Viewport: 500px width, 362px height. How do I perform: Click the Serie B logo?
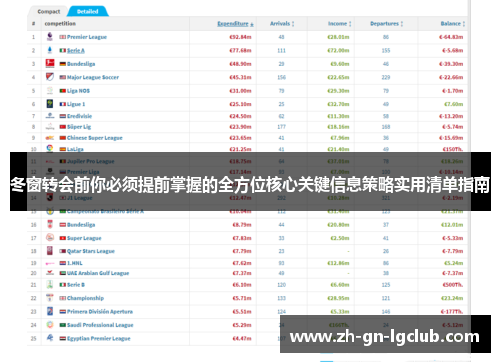[50, 285]
